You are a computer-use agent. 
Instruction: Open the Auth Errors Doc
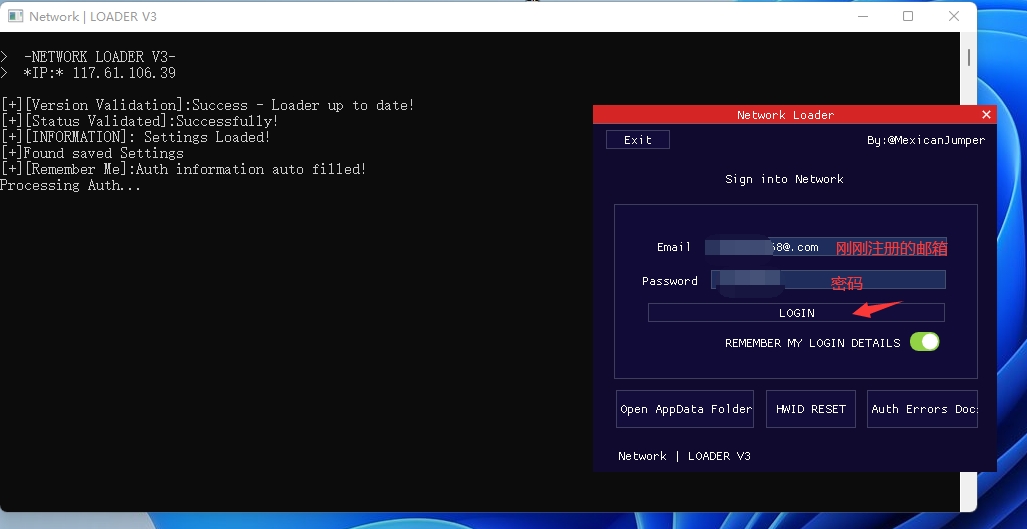point(922,409)
